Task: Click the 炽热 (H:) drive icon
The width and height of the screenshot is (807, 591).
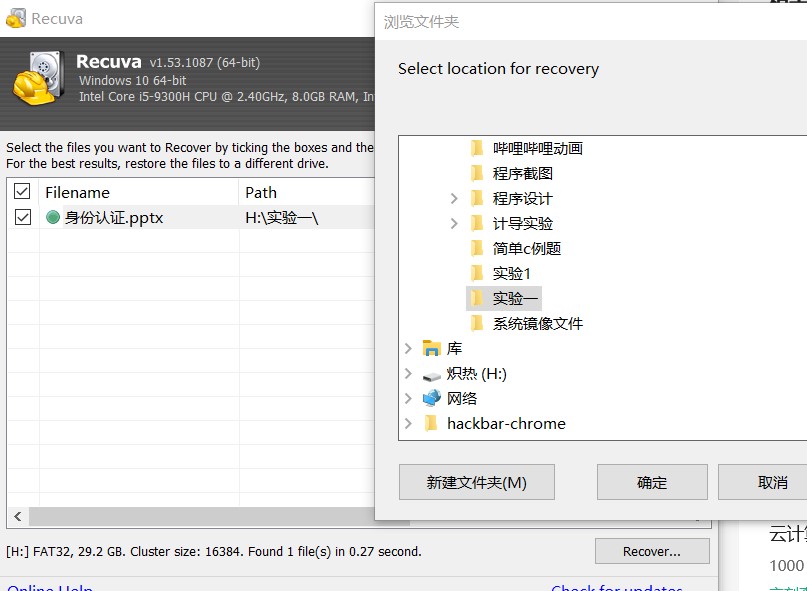Action: (x=432, y=375)
